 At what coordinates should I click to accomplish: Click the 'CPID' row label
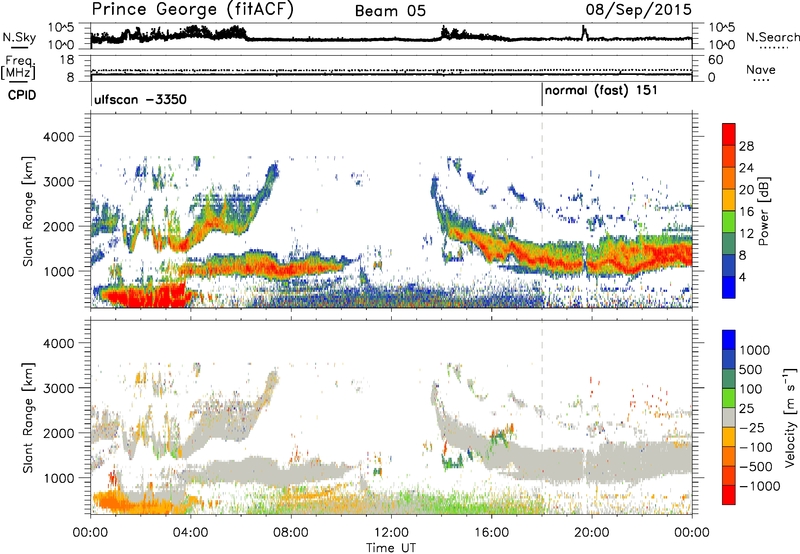(22, 95)
